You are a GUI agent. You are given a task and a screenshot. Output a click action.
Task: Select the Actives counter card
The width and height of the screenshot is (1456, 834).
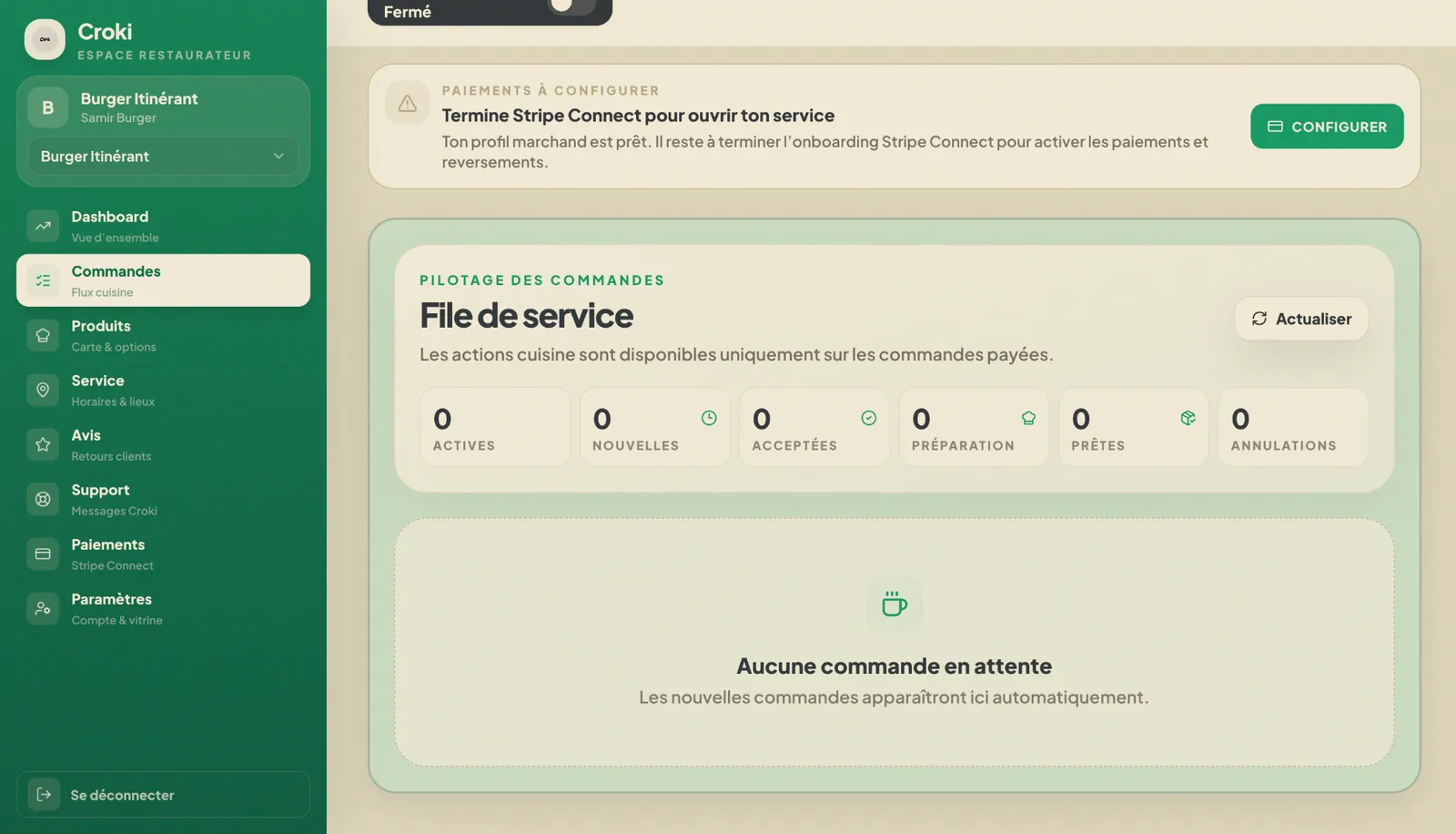point(495,427)
